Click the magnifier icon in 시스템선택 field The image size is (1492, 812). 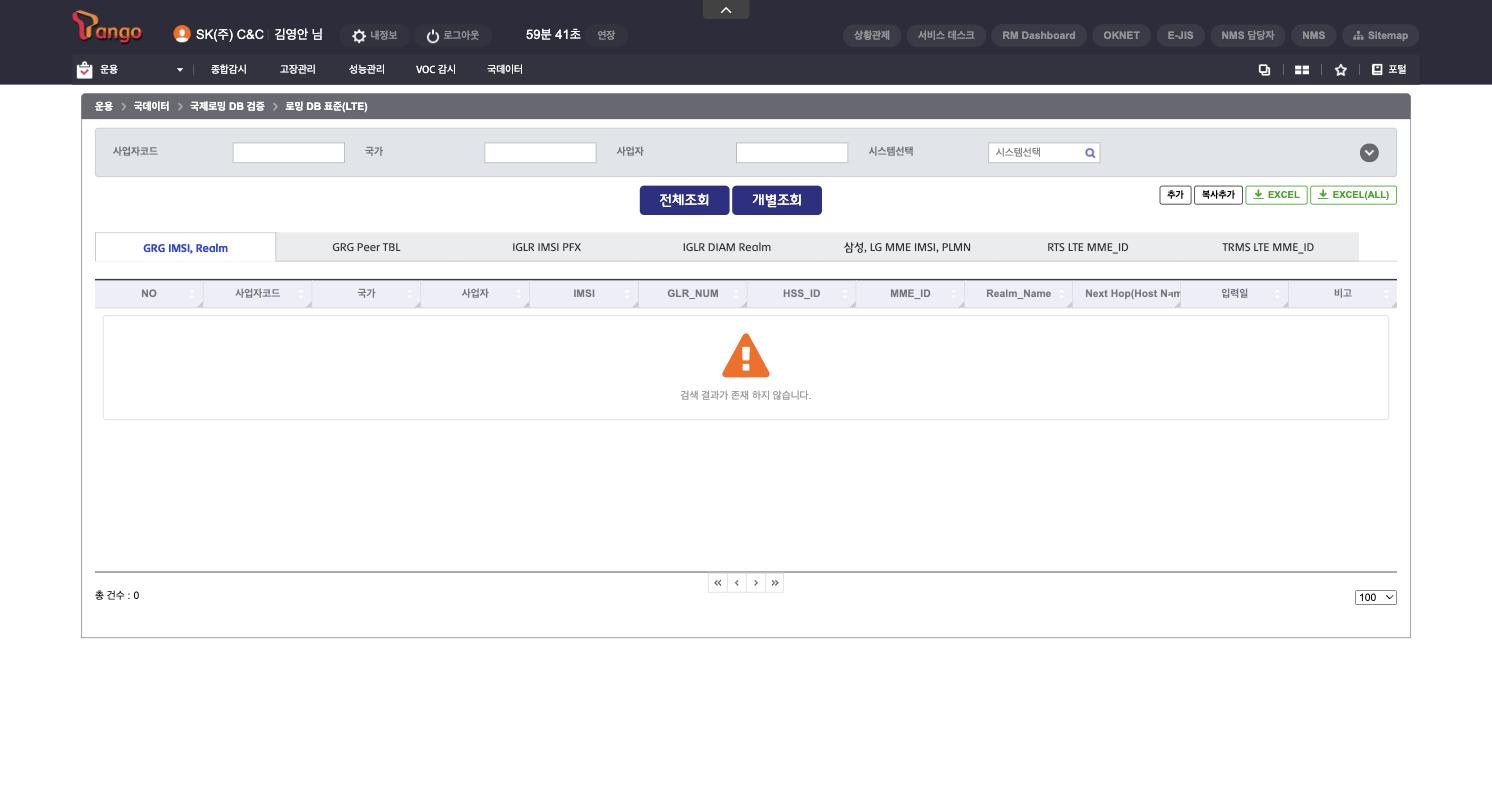point(1090,153)
